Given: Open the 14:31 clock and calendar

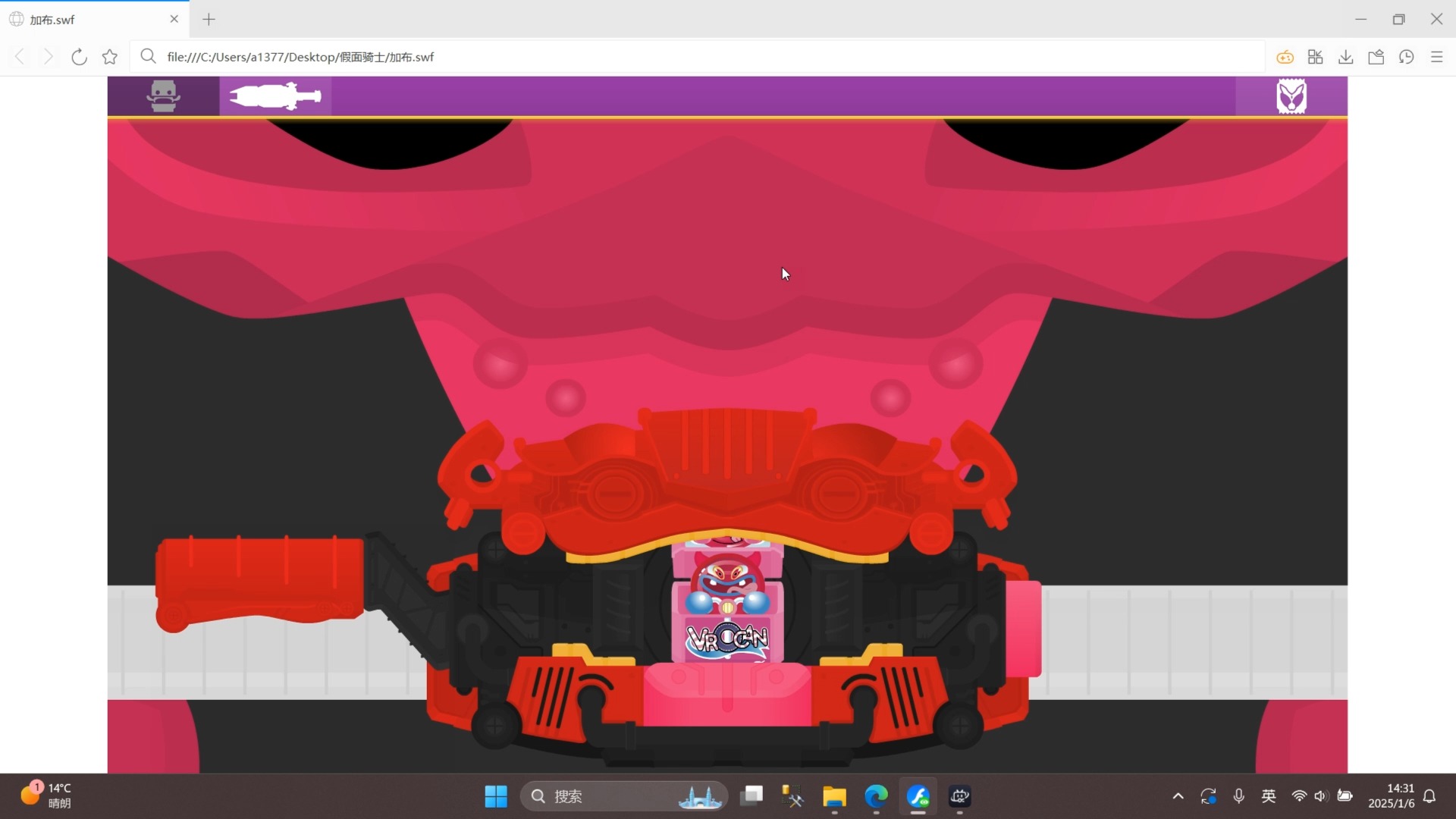Looking at the screenshot, I should pyautogui.click(x=1391, y=795).
